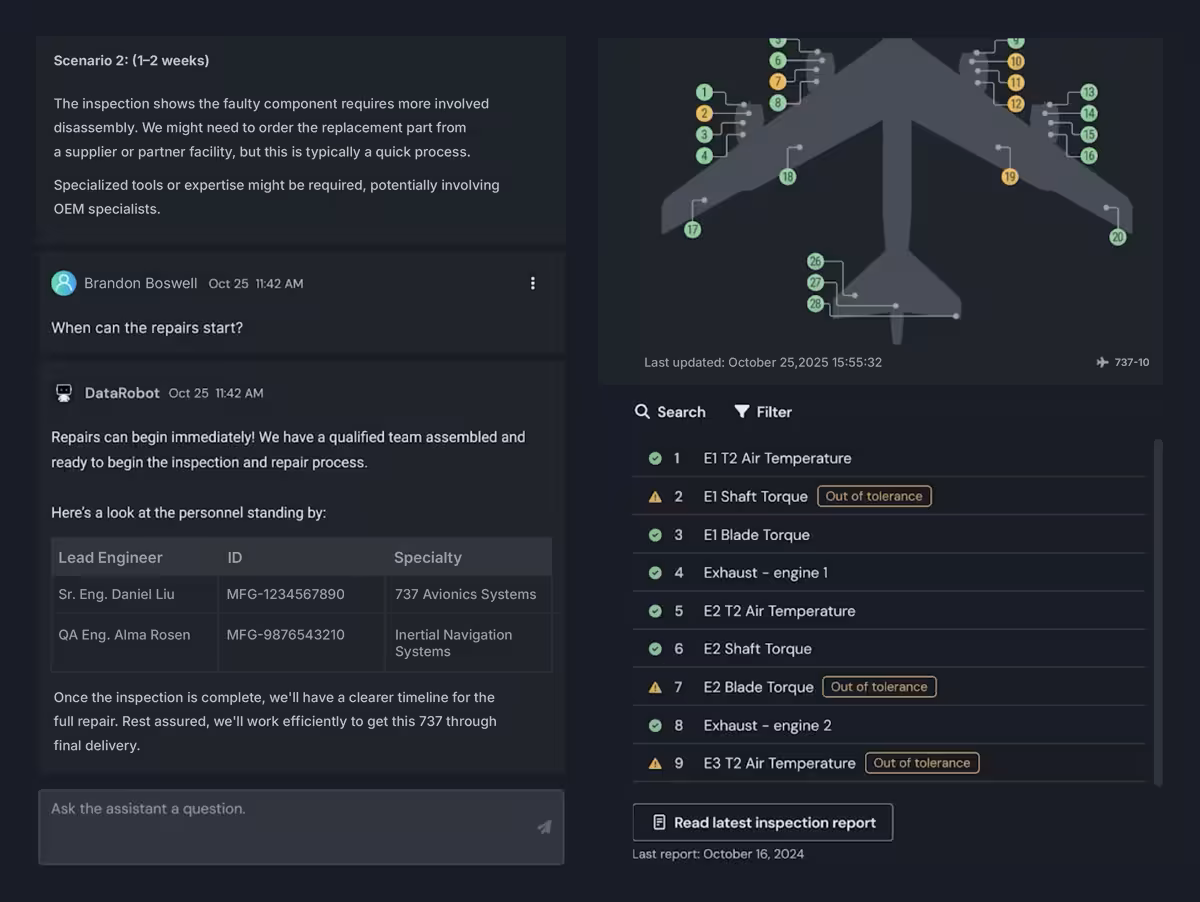Select the Exhaust - engine 2 row
This screenshot has height=902, width=1200.
[889, 725]
